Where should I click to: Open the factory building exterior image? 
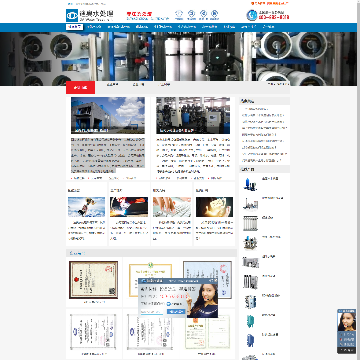(x=108, y=115)
